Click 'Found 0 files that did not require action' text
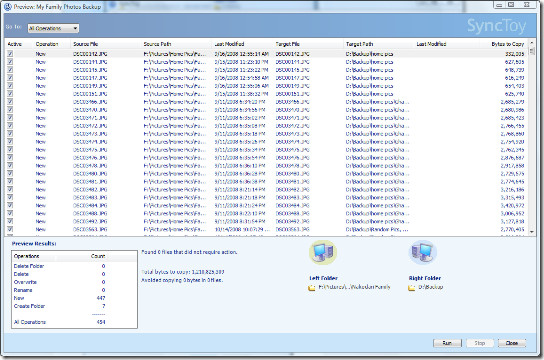 (x=189, y=252)
